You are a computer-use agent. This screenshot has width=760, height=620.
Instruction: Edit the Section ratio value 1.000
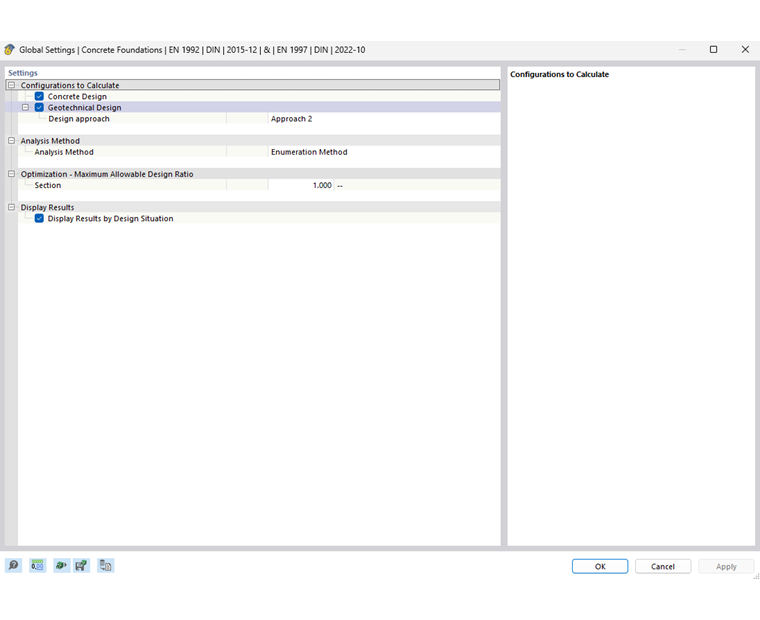pos(301,185)
